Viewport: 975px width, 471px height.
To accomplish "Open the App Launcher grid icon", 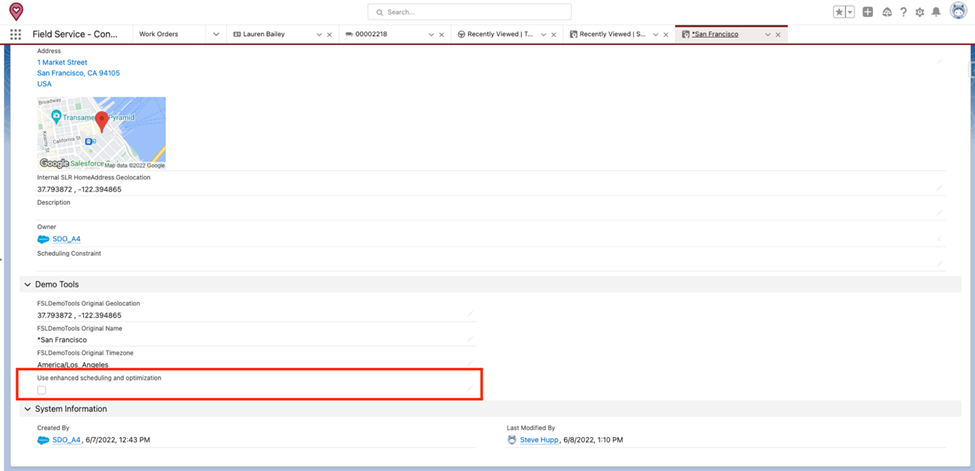I will [16, 34].
